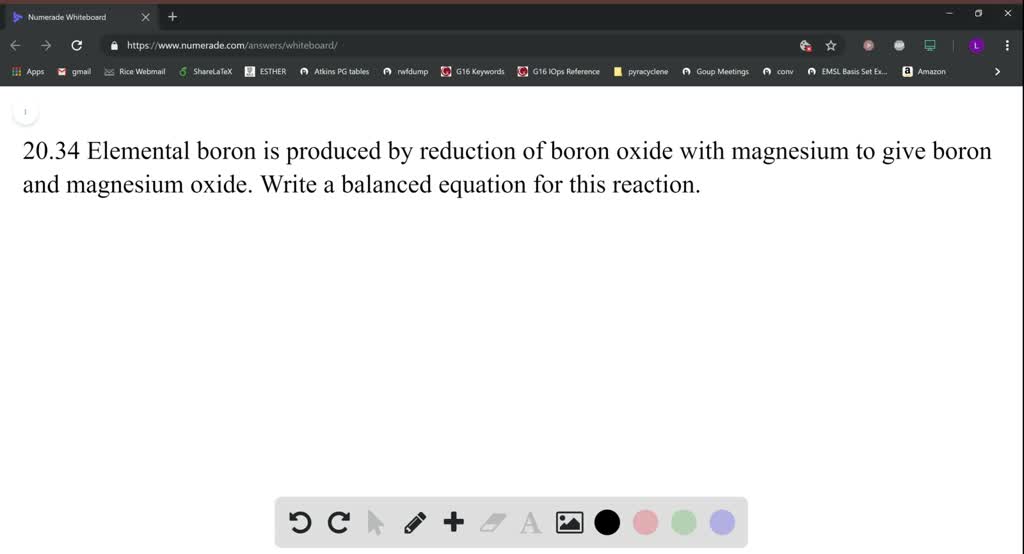
Task: Open a new browser tab
Action: [x=173, y=17]
